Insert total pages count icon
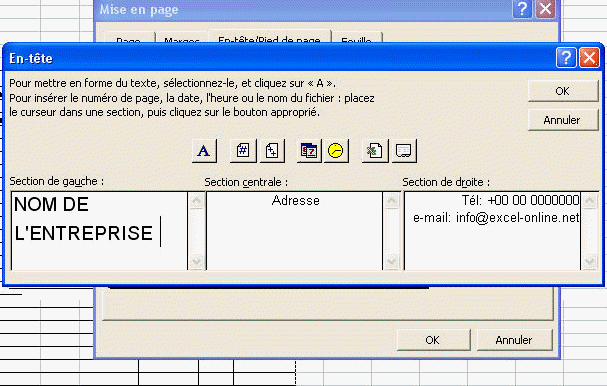 [272, 151]
